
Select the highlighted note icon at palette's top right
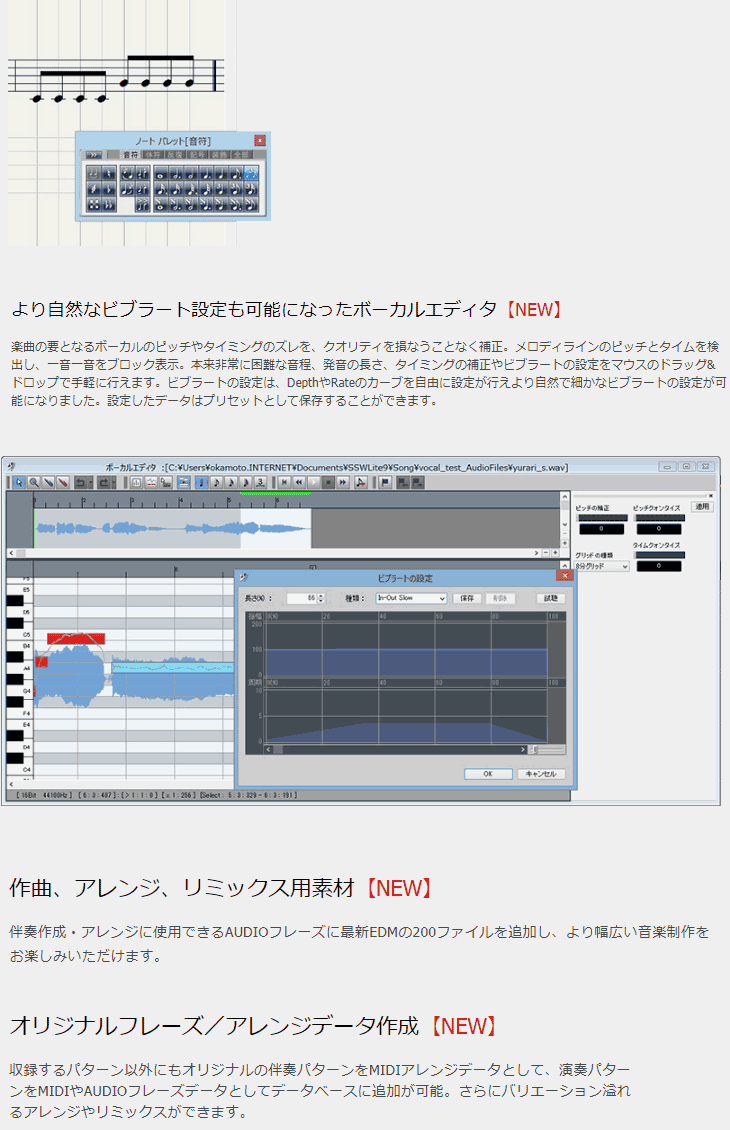click(251, 173)
